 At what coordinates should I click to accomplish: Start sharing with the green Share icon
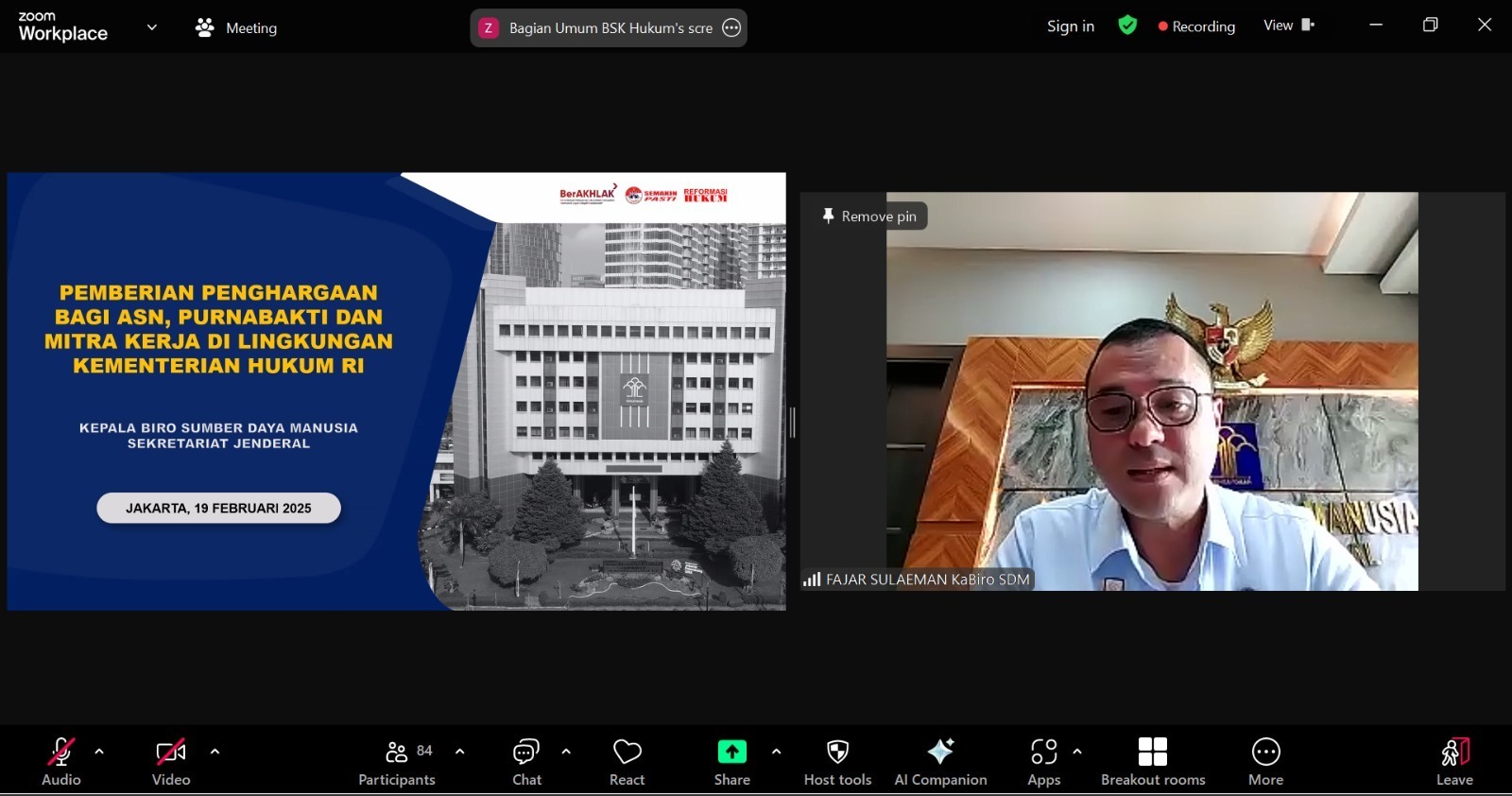click(x=732, y=752)
